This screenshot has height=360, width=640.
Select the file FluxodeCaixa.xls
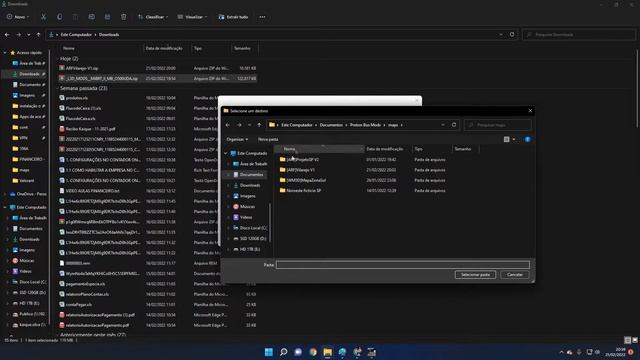tap(80, 118)
